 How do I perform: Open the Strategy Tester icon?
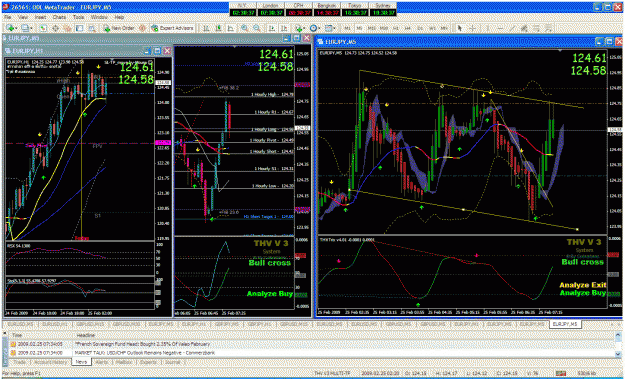click(92, 28)
